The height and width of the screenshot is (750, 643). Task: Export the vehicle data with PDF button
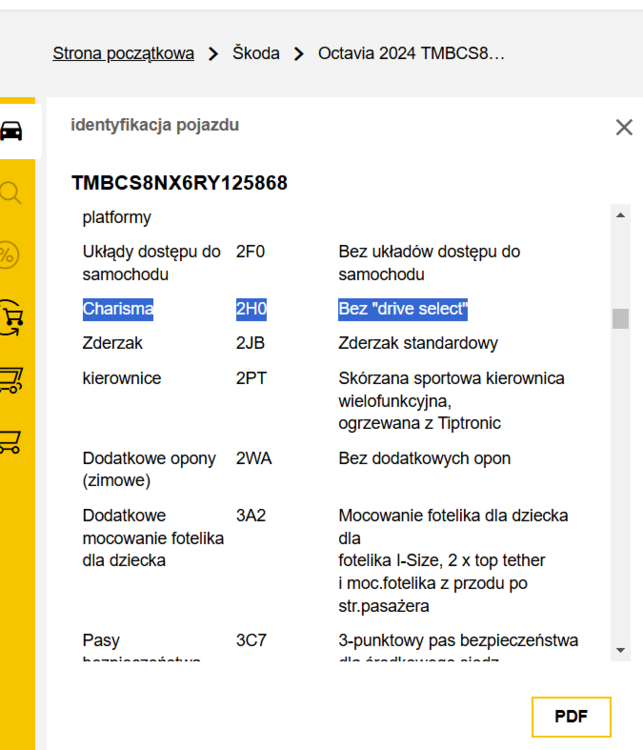point(571,717)
